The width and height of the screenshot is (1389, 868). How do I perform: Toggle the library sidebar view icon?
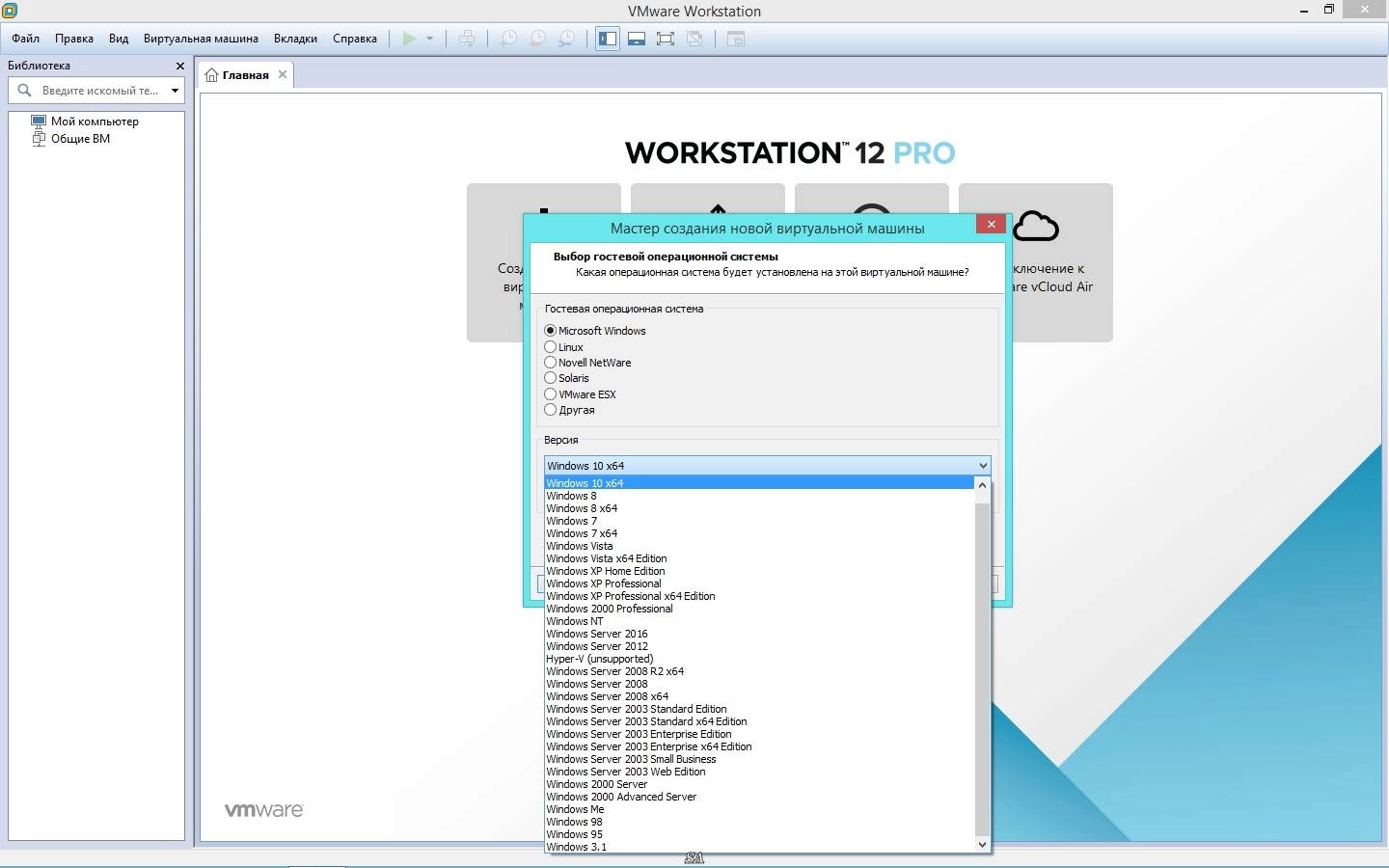pos(608,39)
